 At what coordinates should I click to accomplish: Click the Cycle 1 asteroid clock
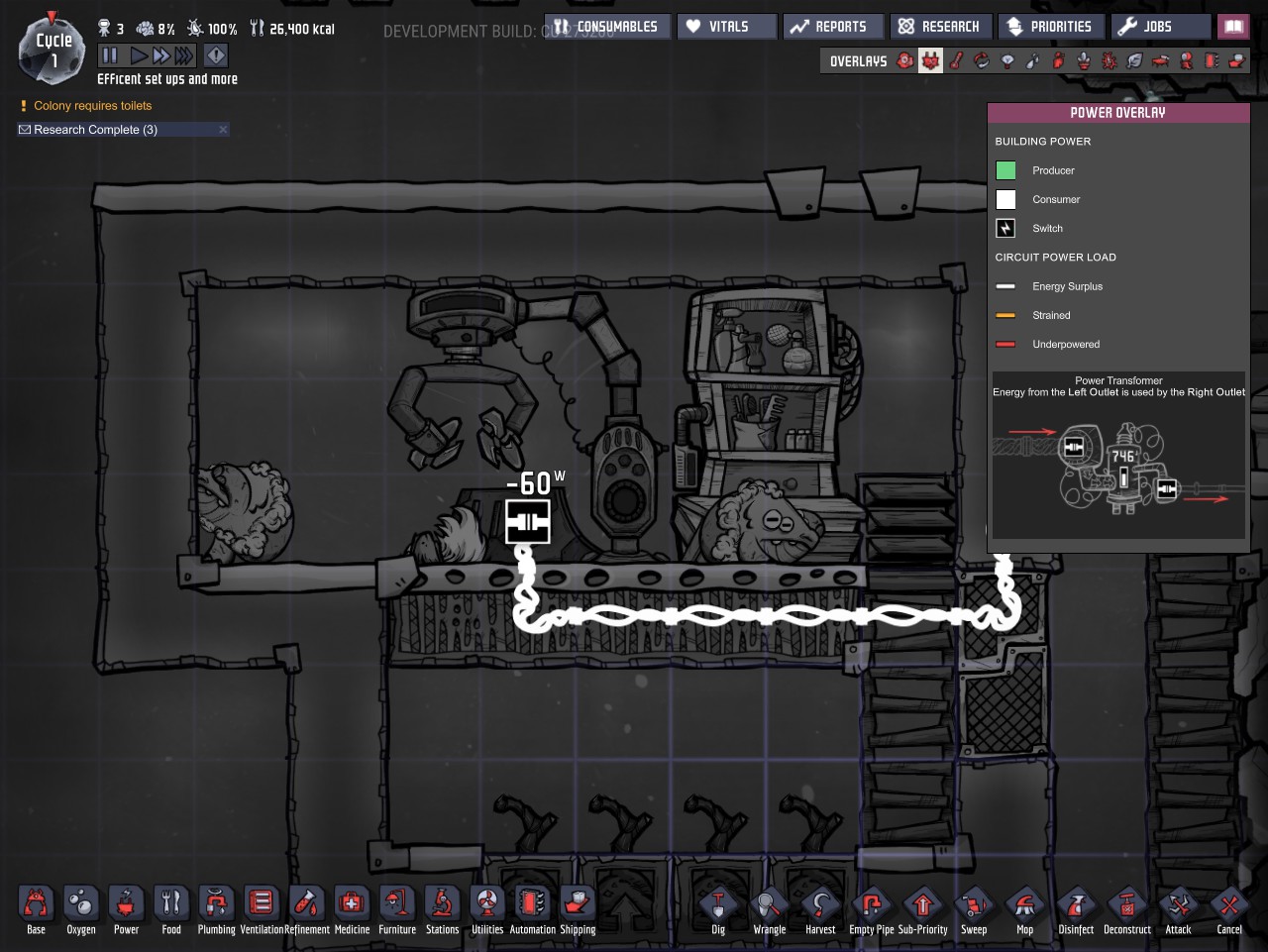tap(53, 49)
